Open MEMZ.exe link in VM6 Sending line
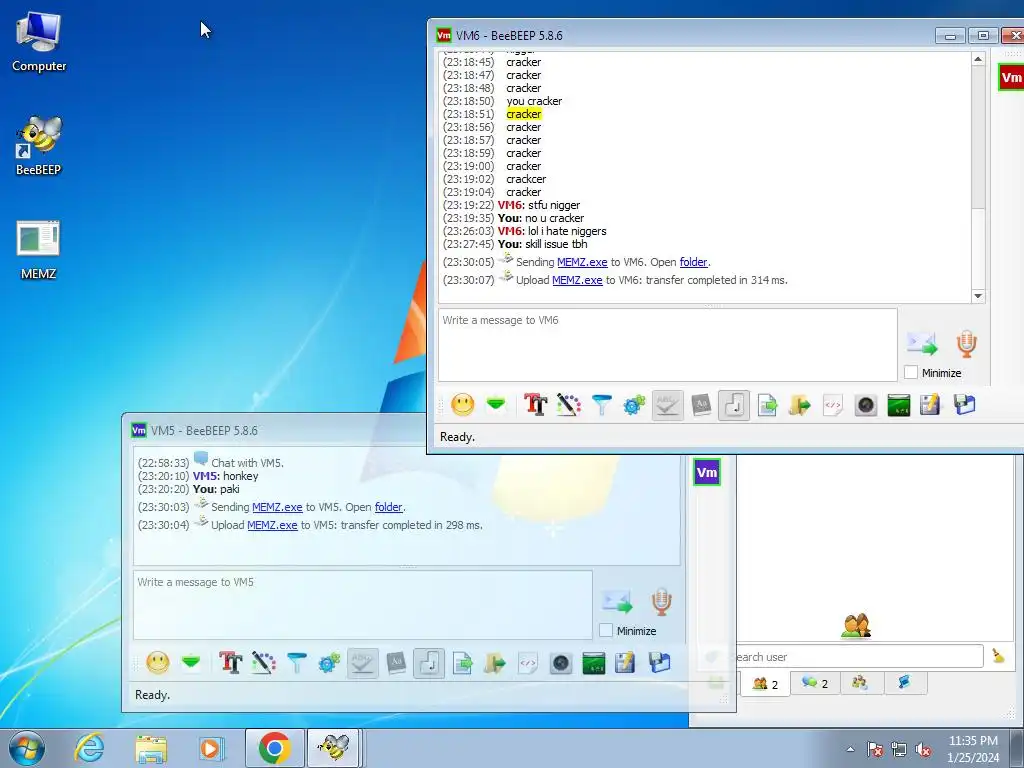 [x=582, y=262]
